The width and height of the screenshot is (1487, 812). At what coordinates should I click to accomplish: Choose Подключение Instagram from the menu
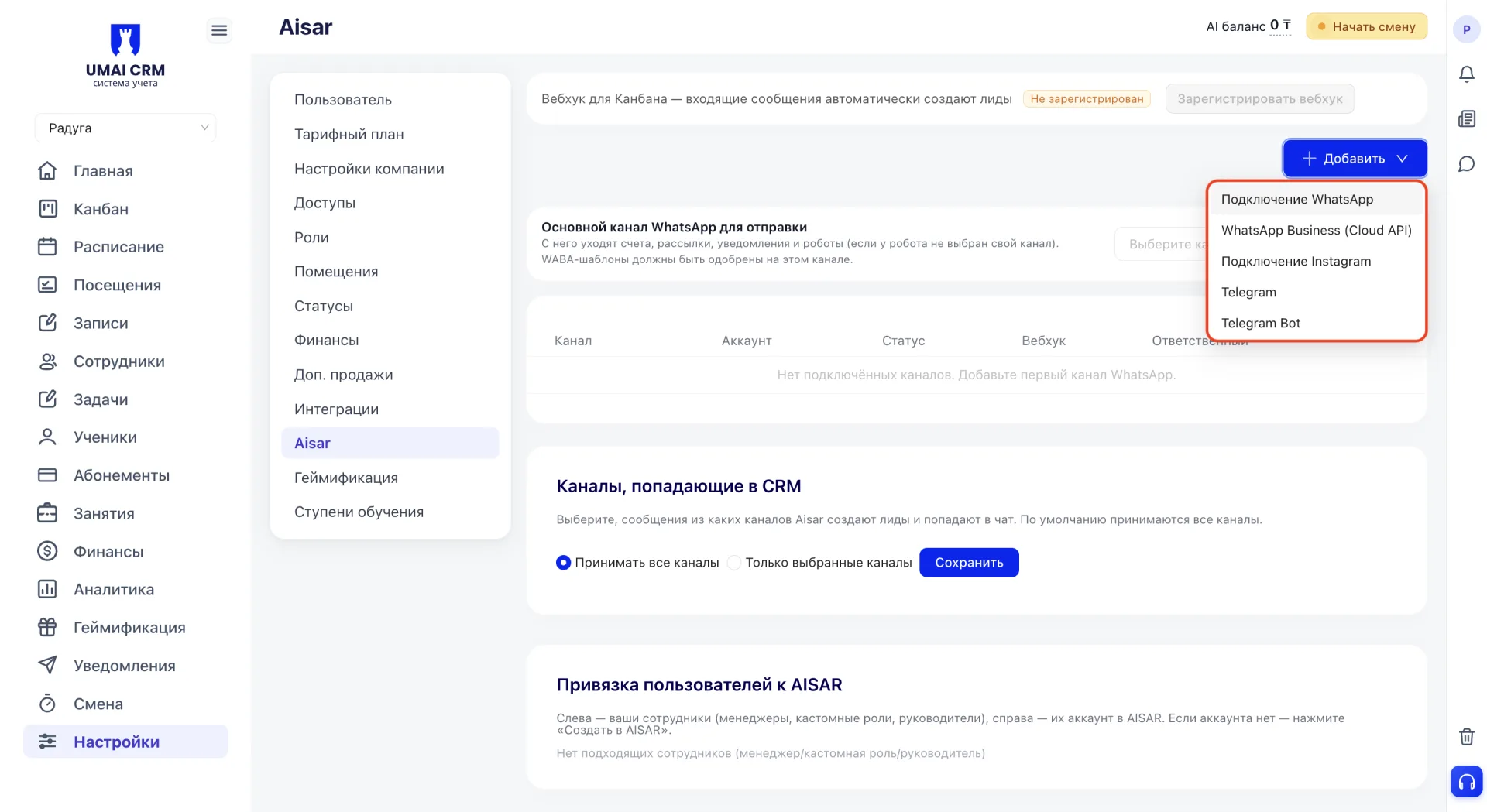point(1317,261)
